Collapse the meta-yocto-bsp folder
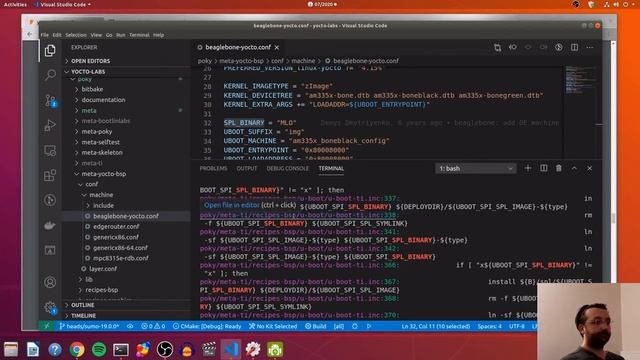The image size is (640, 360). click(104, 173)
